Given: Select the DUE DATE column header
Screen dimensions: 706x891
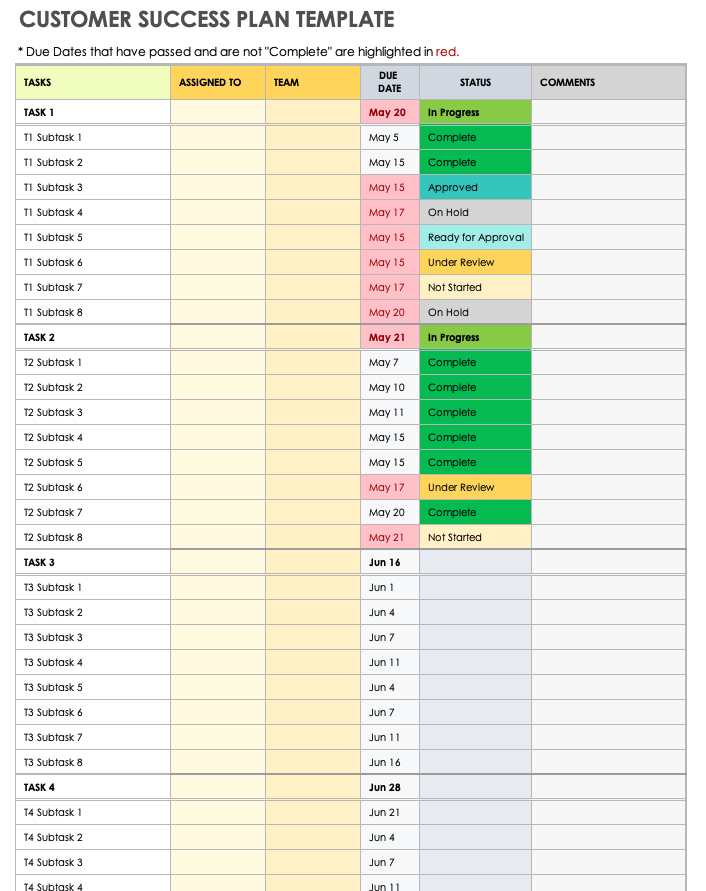Looking at the screenshot, I should click(x=389, y=82).
